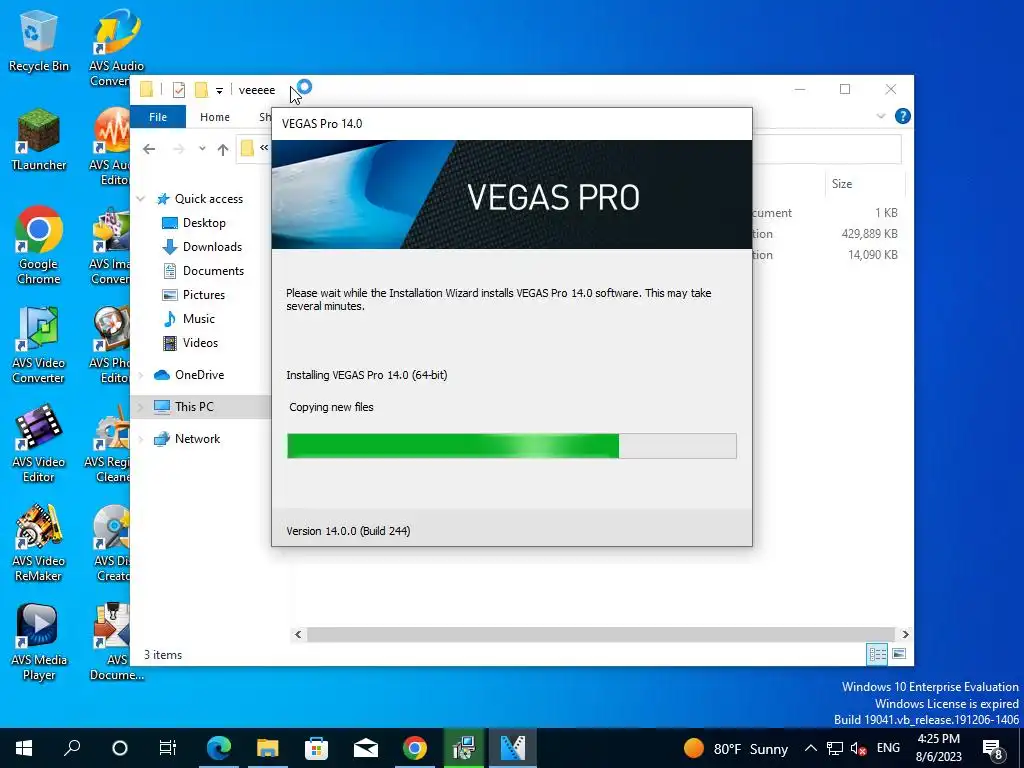The width and height of the screenshot is (1024, 768).
Task: Open clock showing 4:25 PM
Action: (938, 748)
